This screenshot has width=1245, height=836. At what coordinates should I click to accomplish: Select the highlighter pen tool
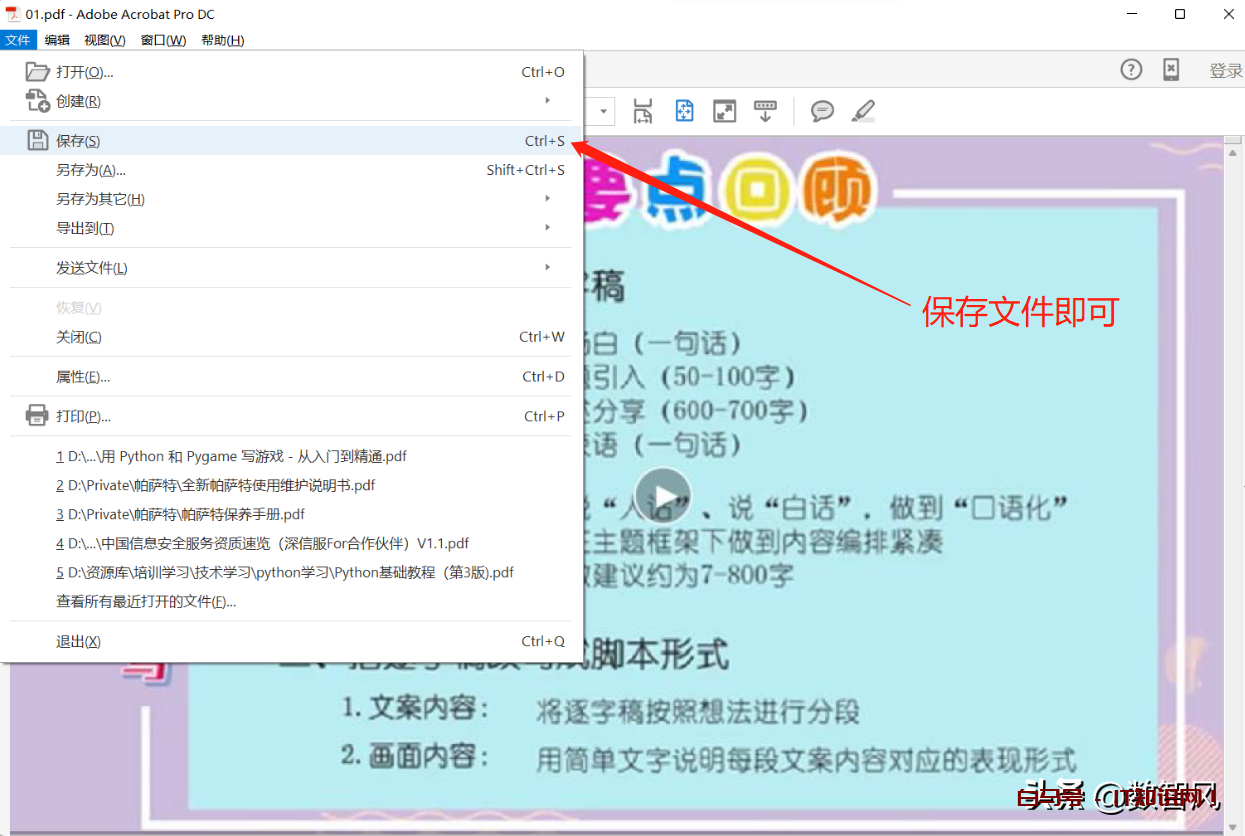point(862,111)
